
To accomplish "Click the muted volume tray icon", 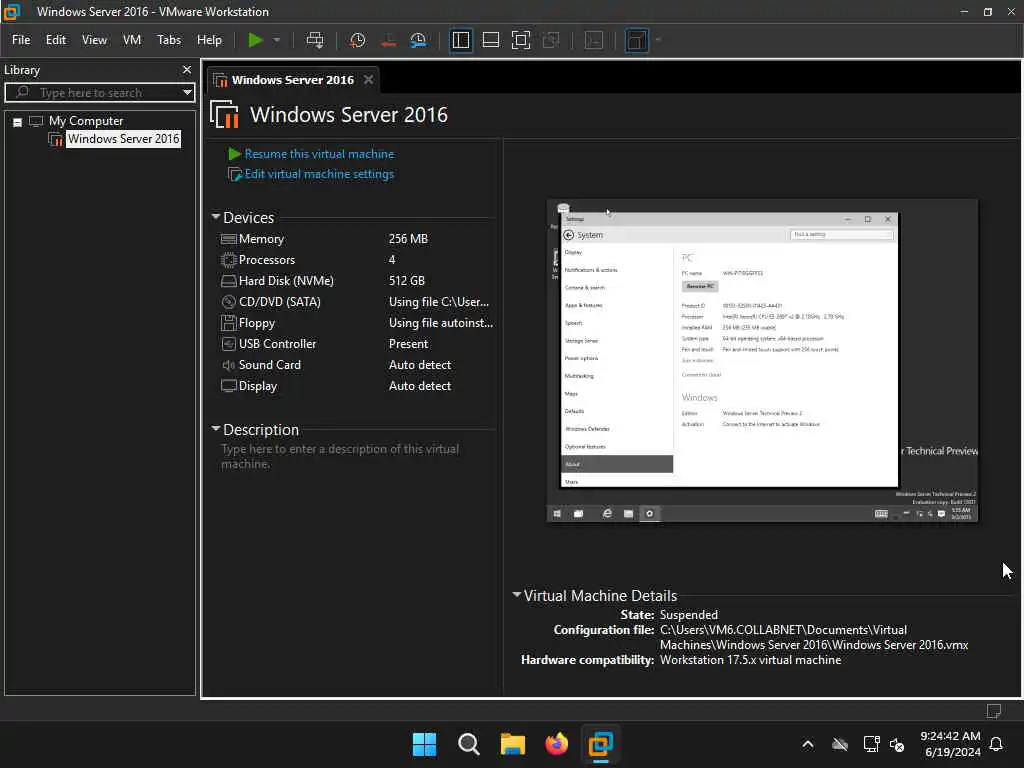I will (897, 744).
